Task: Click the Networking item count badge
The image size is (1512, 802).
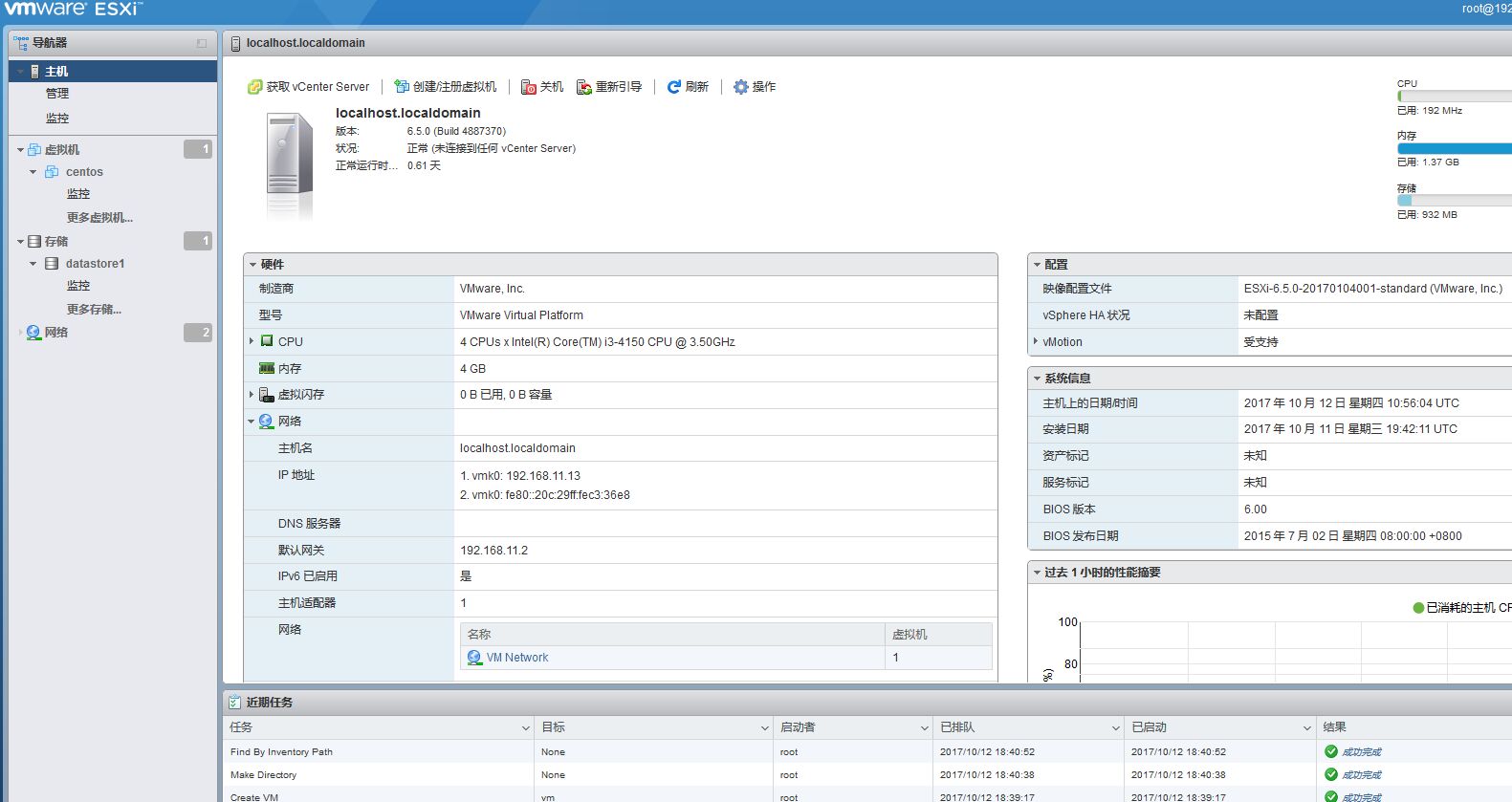Action: [x=198, y=333]
